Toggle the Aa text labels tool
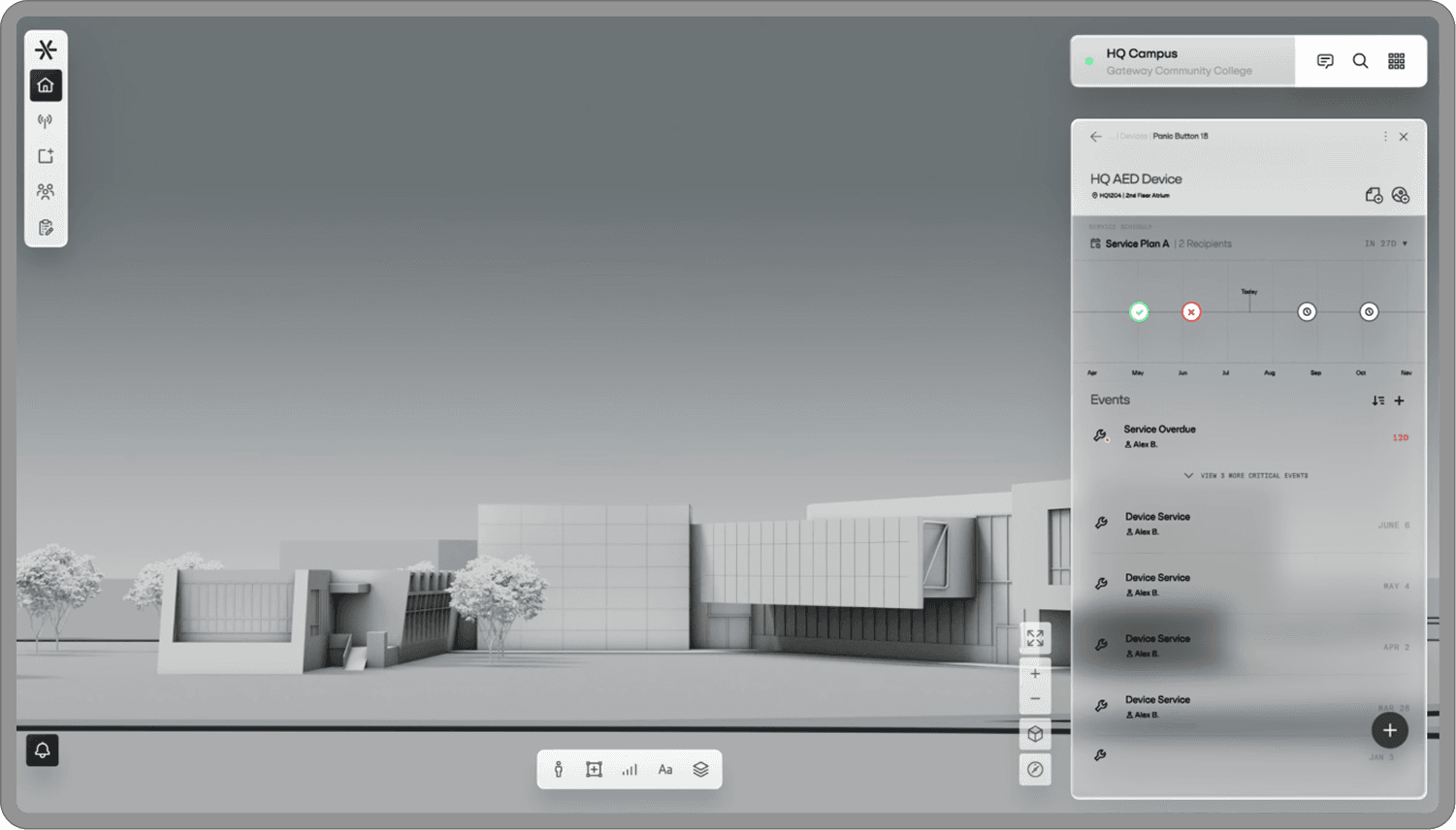1456x830 pixels. coord(665,770)
